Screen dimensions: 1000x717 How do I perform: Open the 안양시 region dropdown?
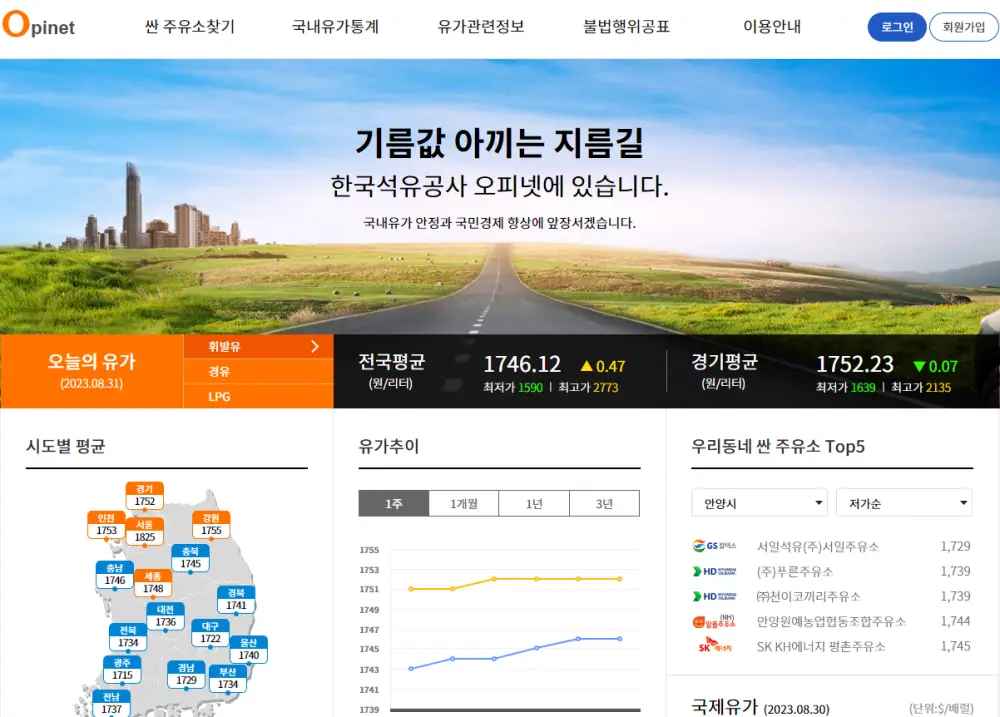pos(758,502)
